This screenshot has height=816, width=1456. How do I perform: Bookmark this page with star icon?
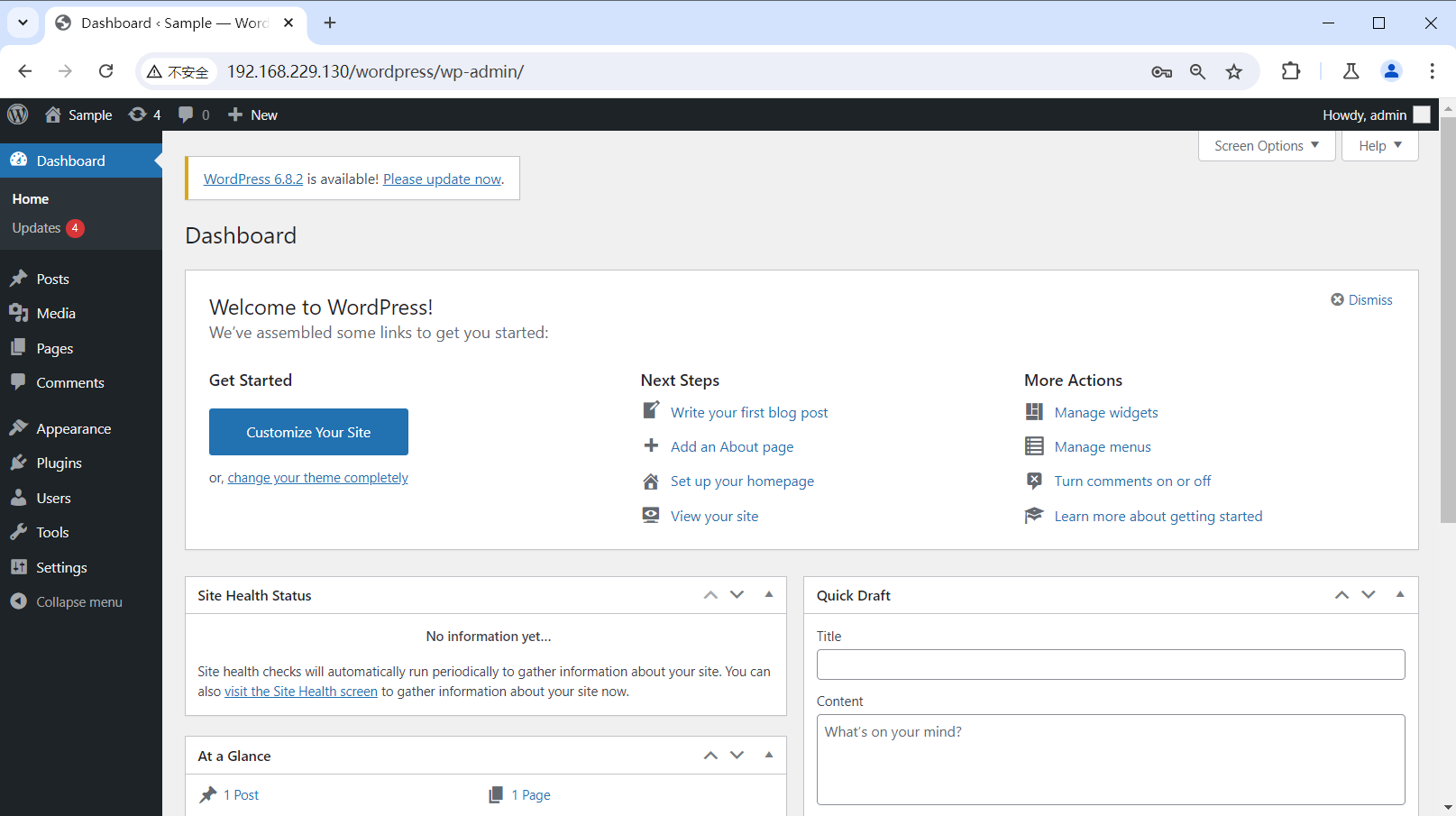coord(1234,71)
